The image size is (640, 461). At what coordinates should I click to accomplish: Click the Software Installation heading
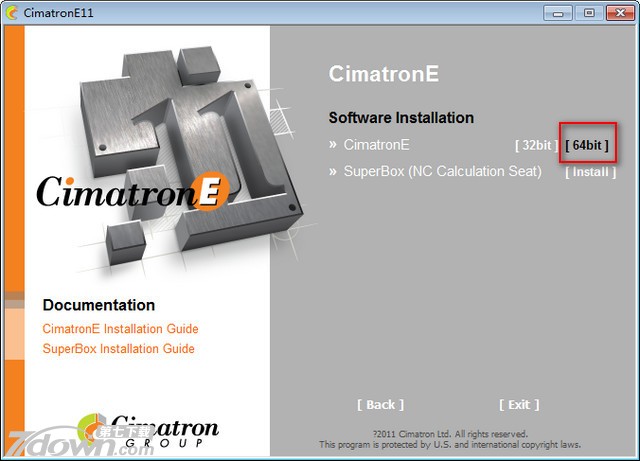click(x=401, y=118)
